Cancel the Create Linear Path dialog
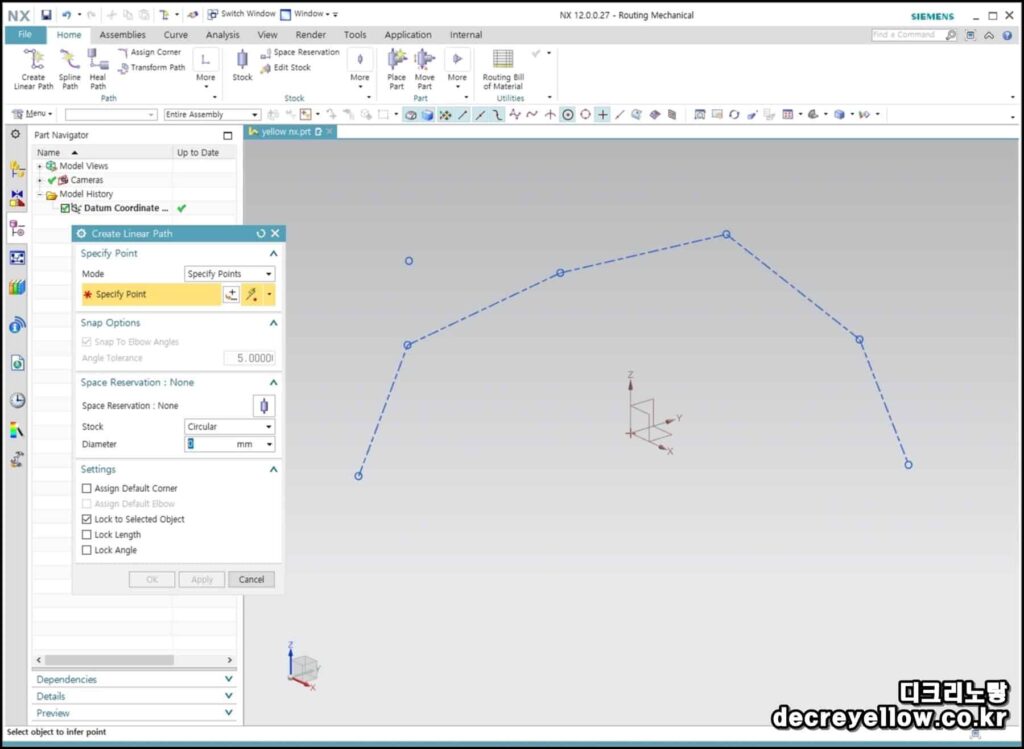Screen dimensions: 1024x749 (251, 579)
